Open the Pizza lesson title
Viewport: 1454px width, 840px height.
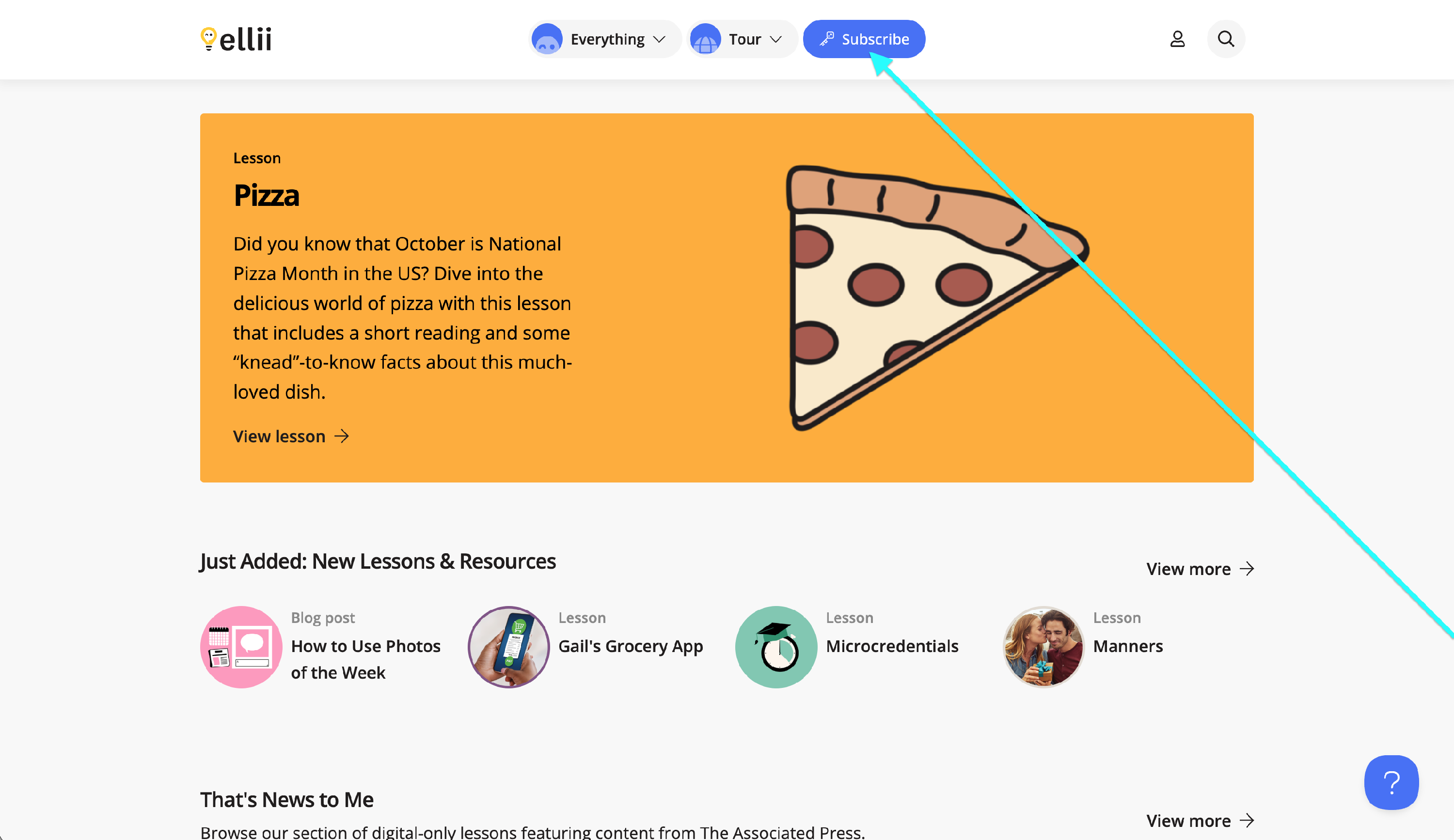click(x=266, y=195)
